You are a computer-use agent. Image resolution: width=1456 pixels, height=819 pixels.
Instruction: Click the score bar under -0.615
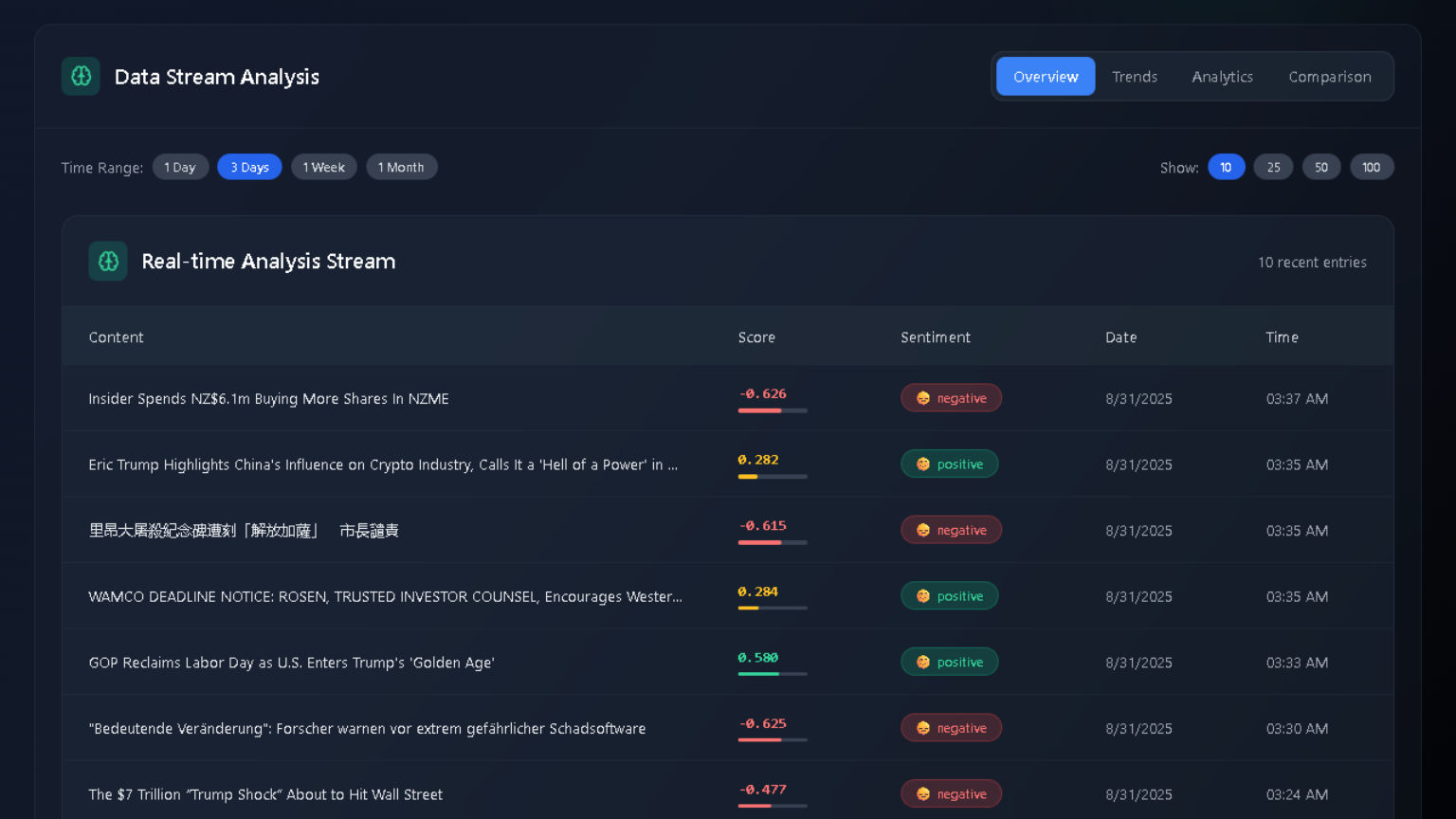tap(773, 542)
